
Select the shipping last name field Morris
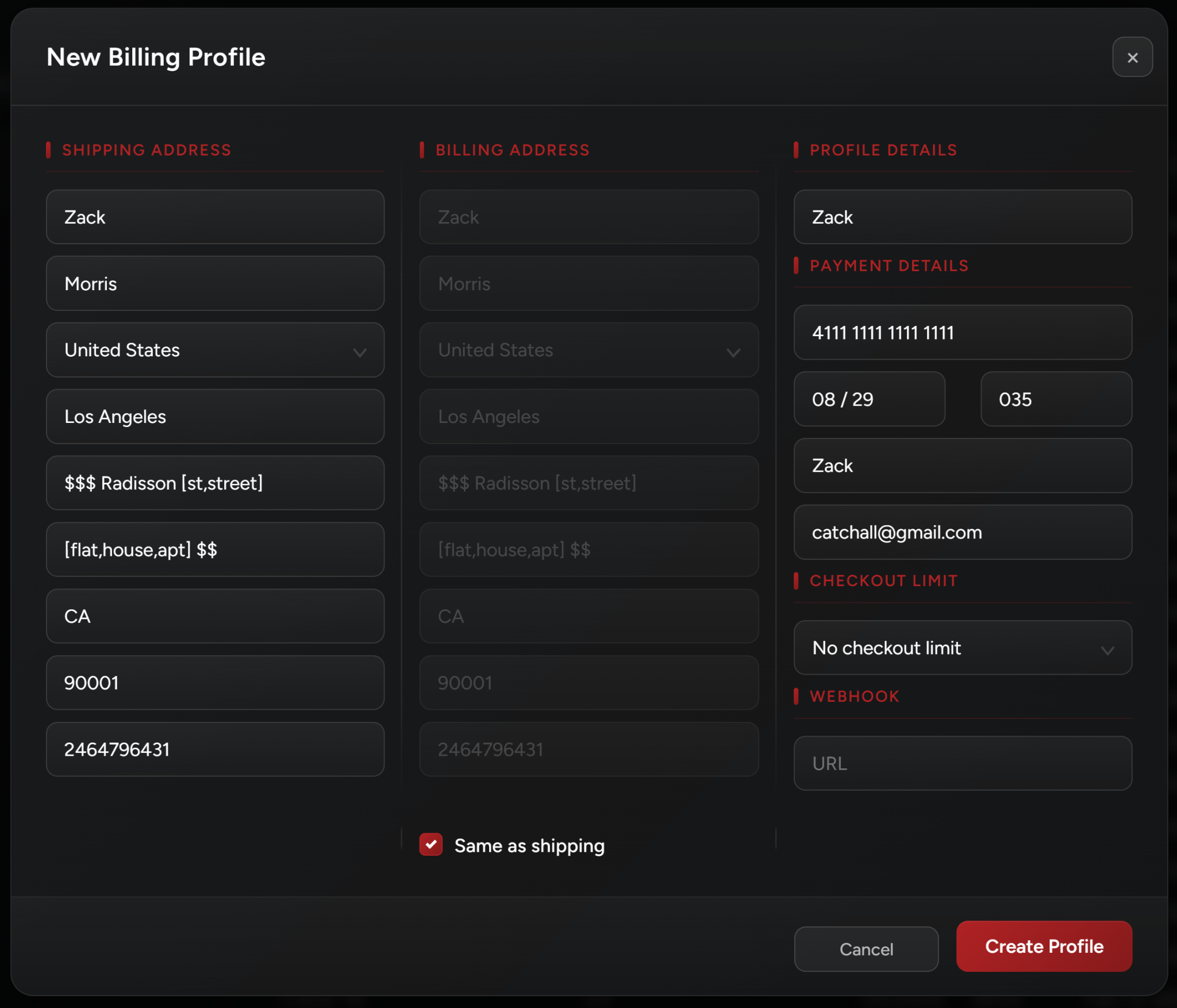215,284
